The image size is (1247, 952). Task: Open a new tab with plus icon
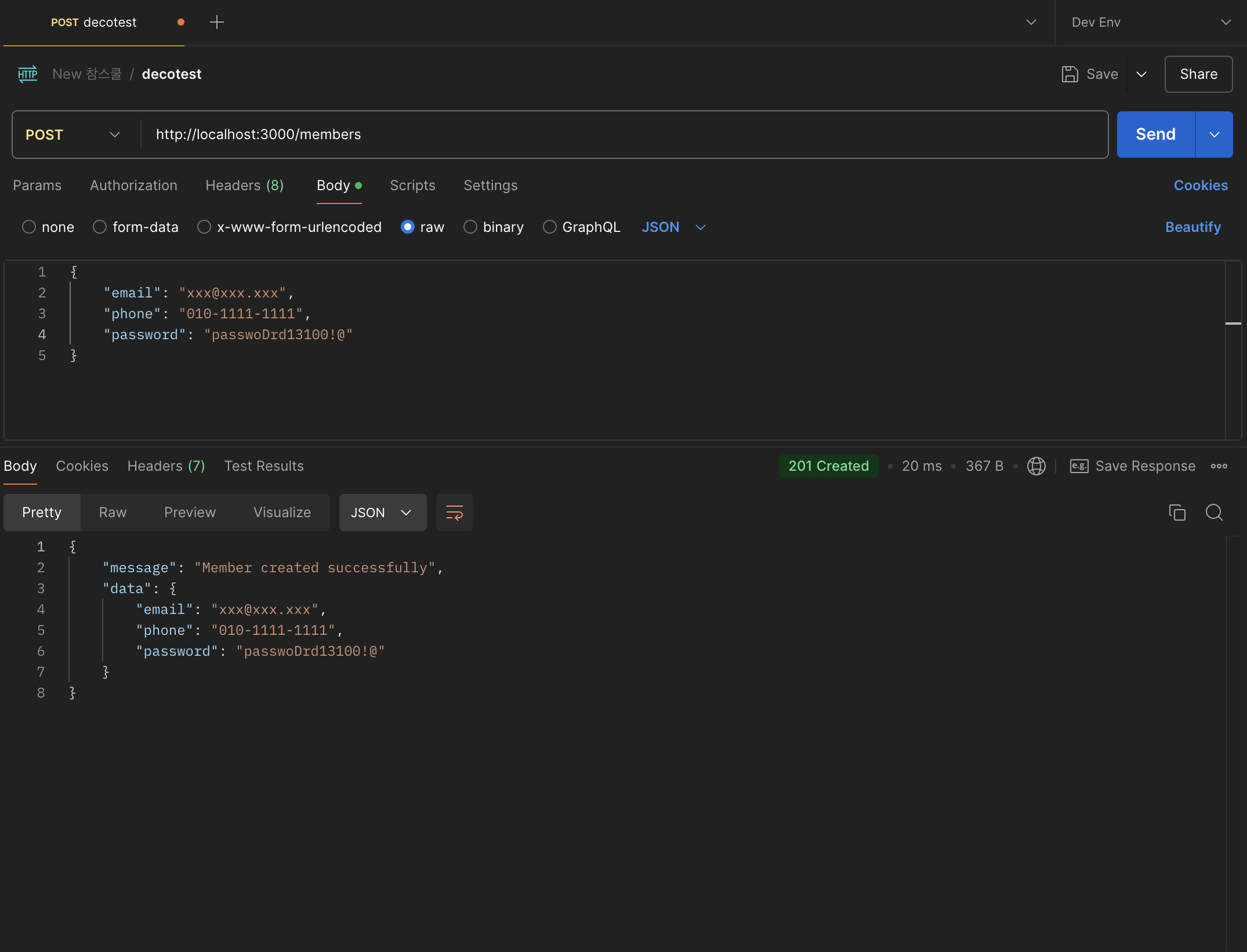tap(217, 23)
